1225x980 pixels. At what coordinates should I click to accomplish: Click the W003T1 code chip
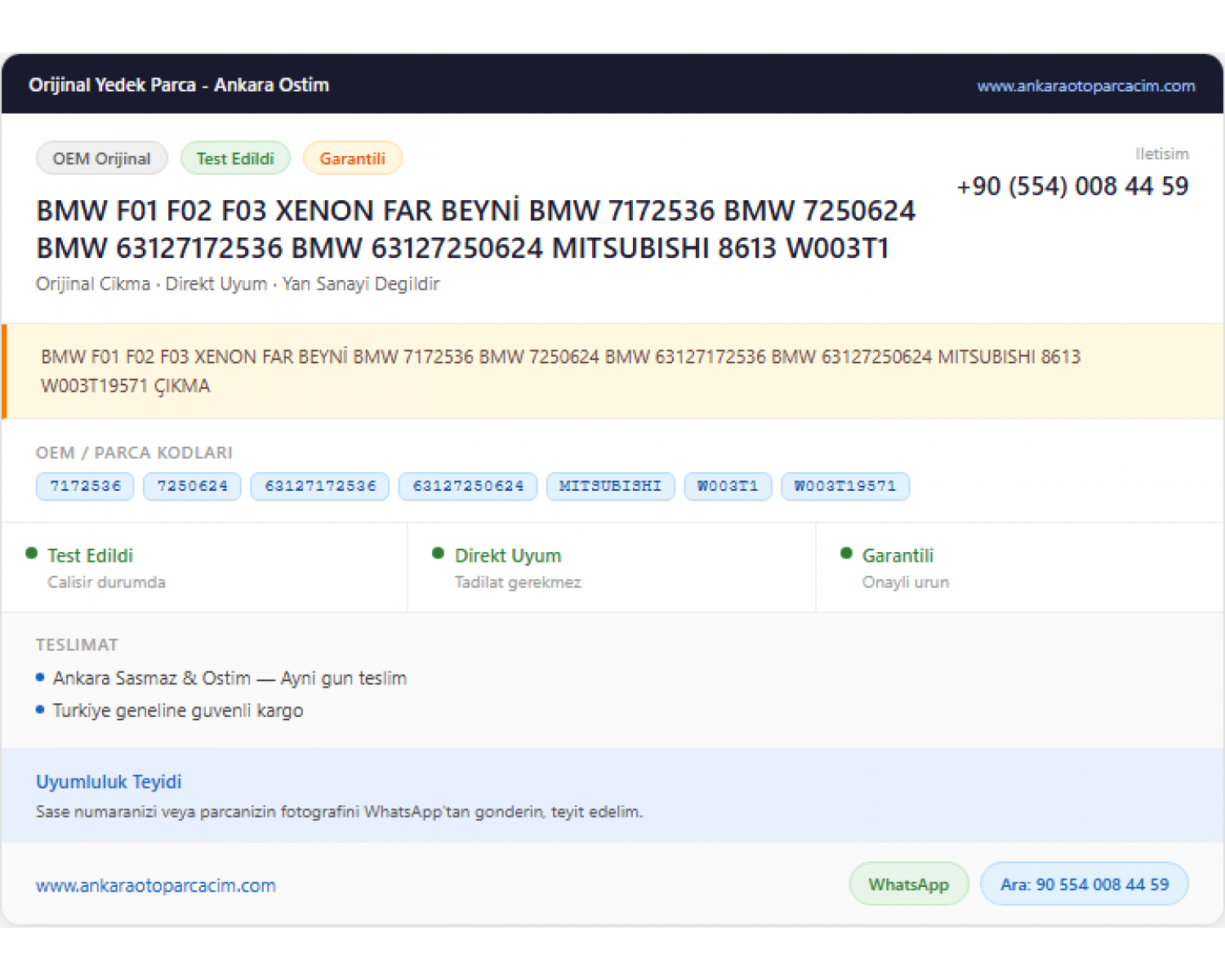(728, 486)
